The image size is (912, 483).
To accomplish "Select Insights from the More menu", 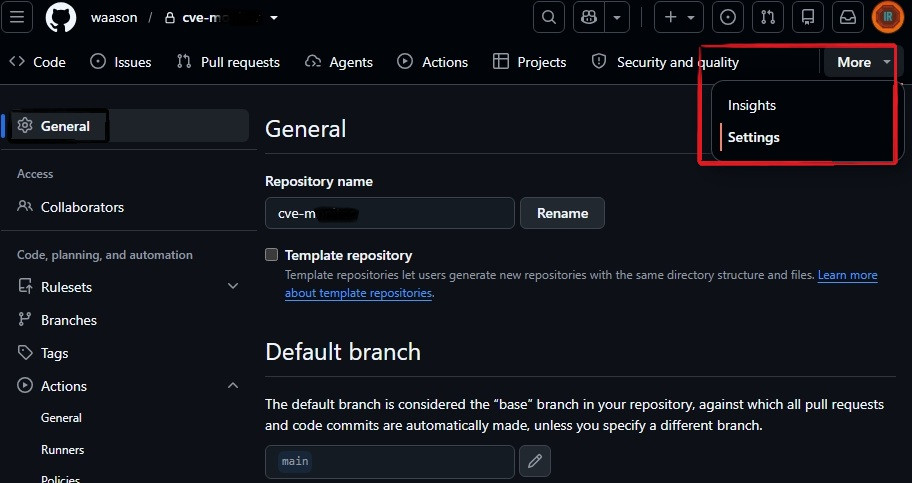I will pyautogui.click(x=751, y=105).
